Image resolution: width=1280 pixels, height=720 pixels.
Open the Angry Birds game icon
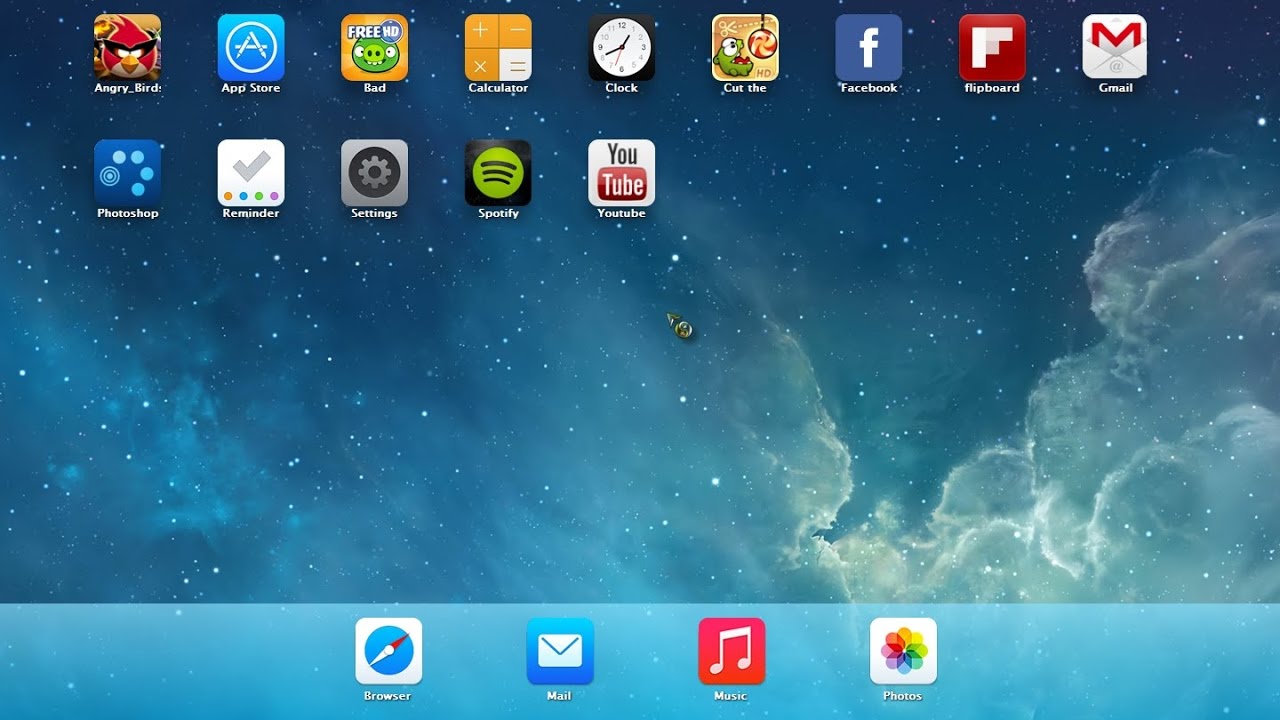[127, 47]
